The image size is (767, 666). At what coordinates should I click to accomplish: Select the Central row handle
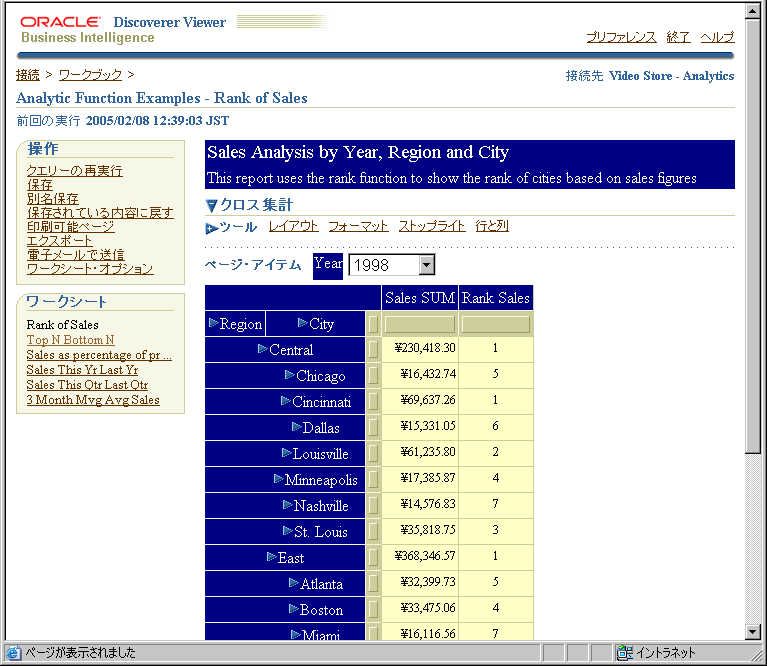click(373, 349)
